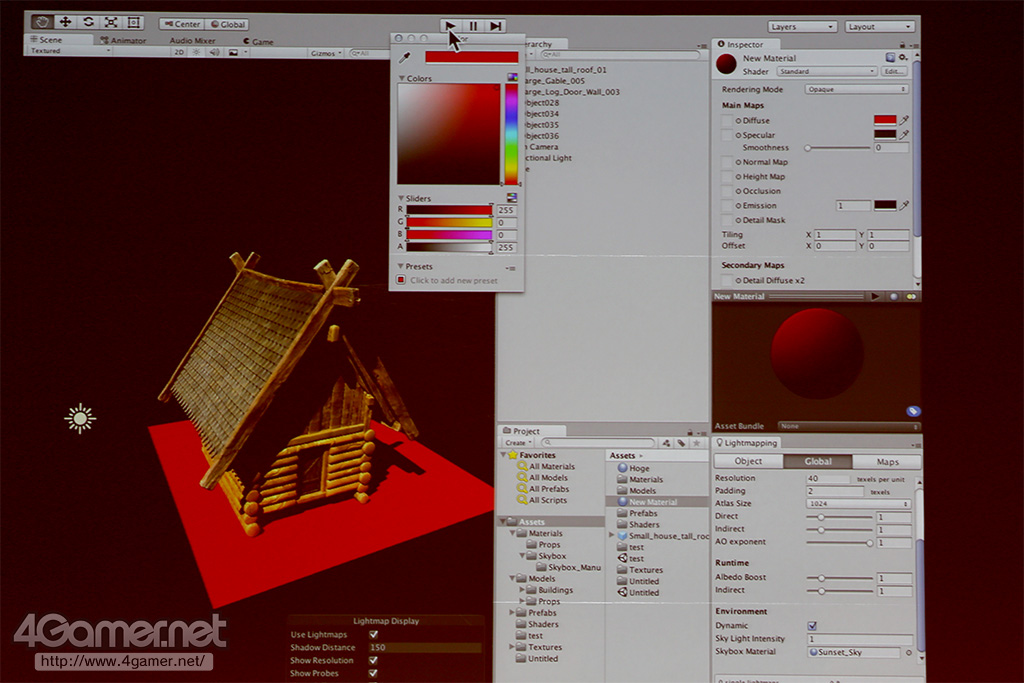This screenshot has width=1024, height=683.
Task: Switch to the Animator tab
Action: point(123,40)
